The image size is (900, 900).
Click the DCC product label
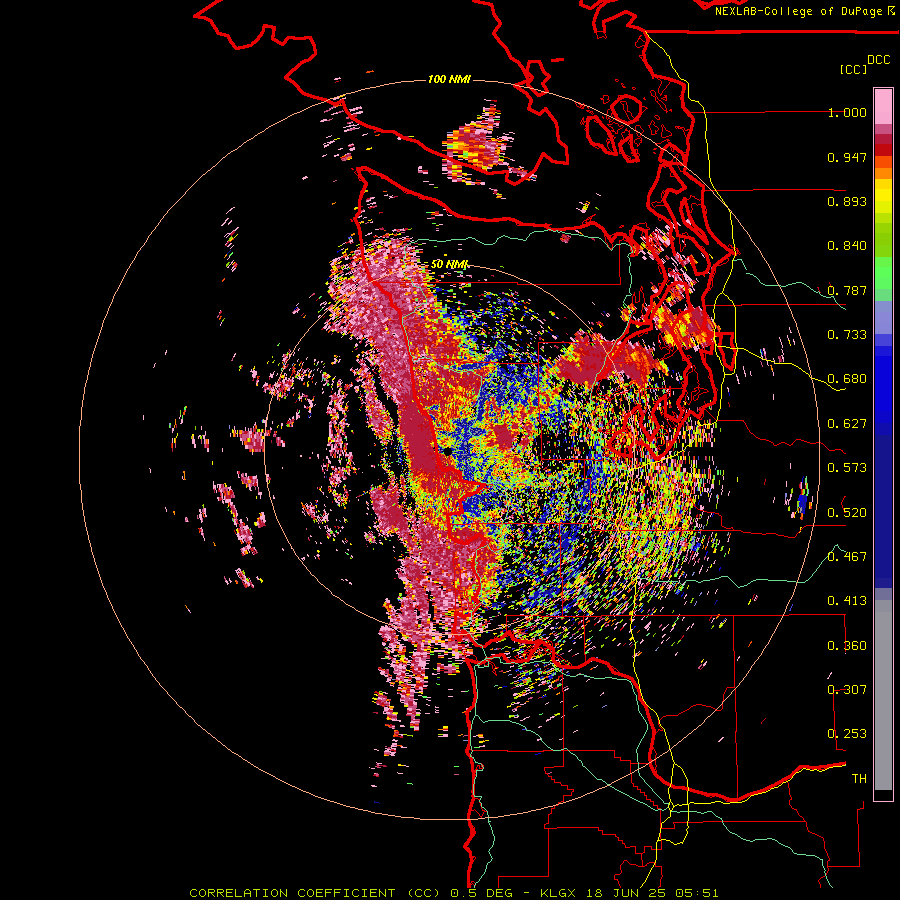pos(878,60)
